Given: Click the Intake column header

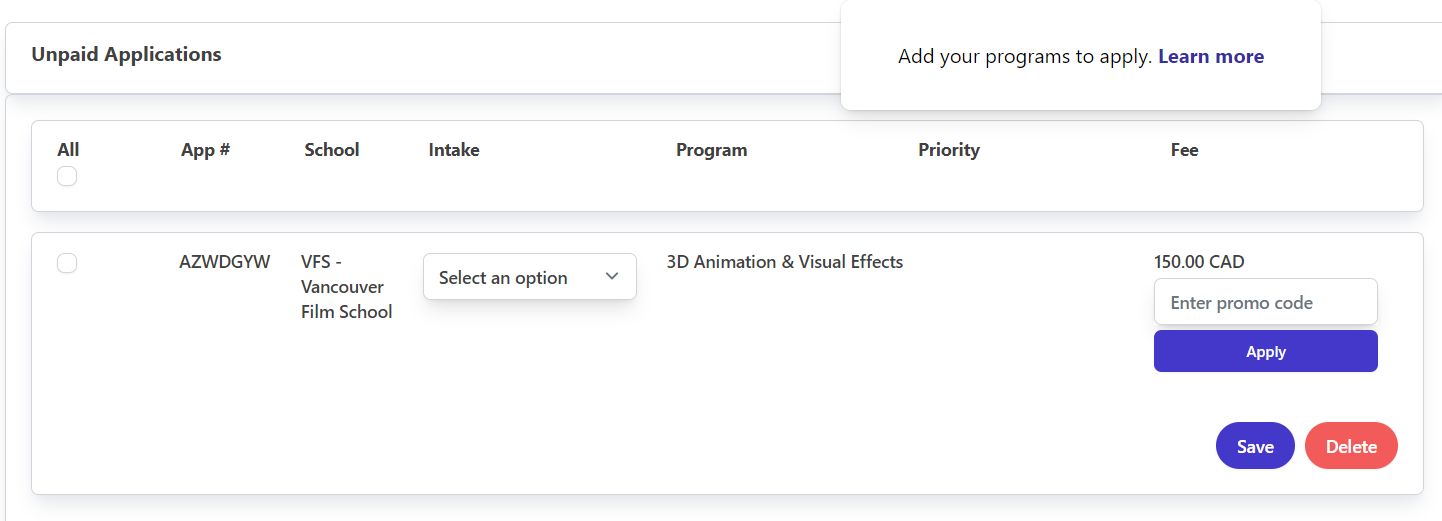Looking at the screenshot, I should pos(454,150).
